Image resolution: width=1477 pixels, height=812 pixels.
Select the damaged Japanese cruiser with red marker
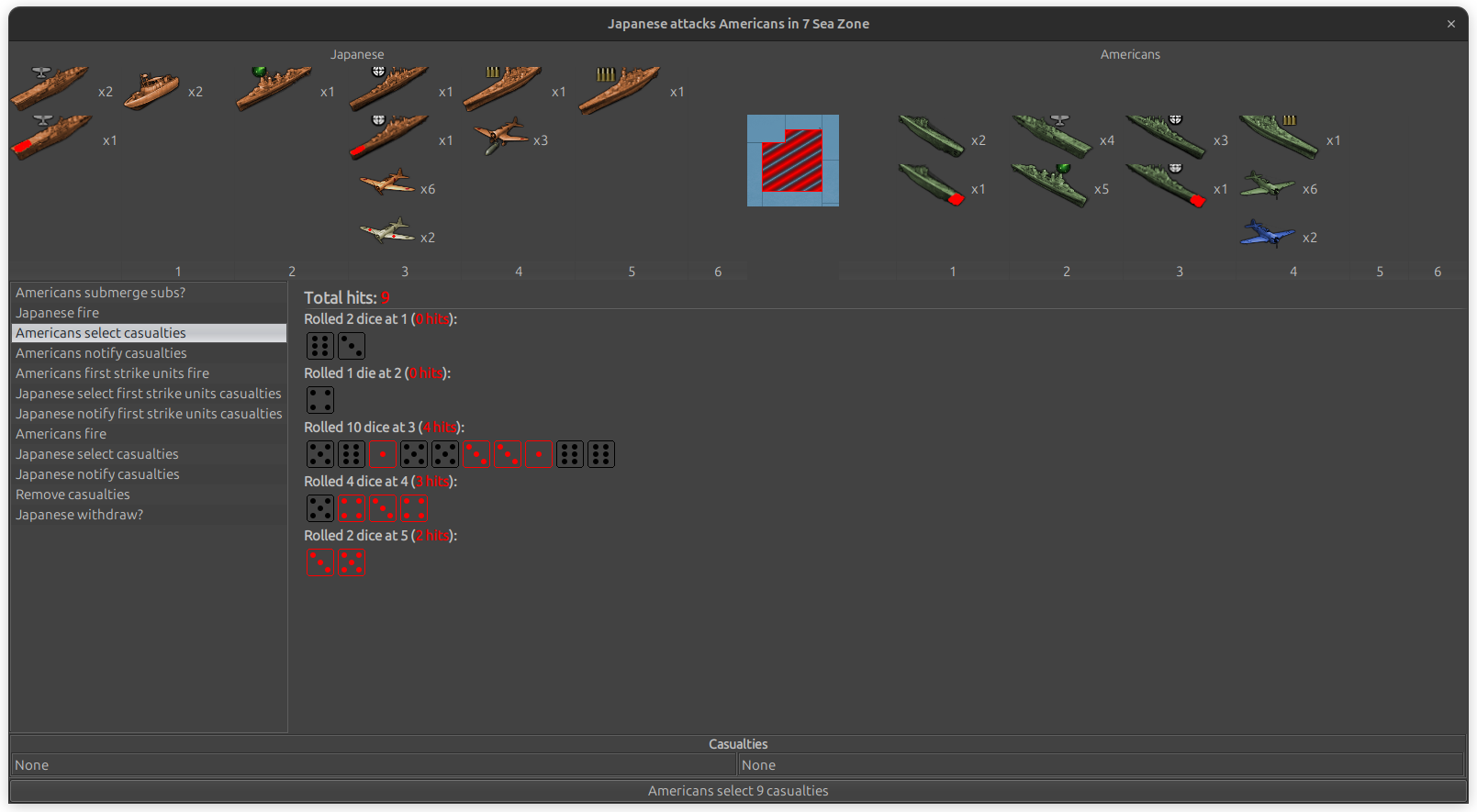pyautogui.click(x=388, y=137)
